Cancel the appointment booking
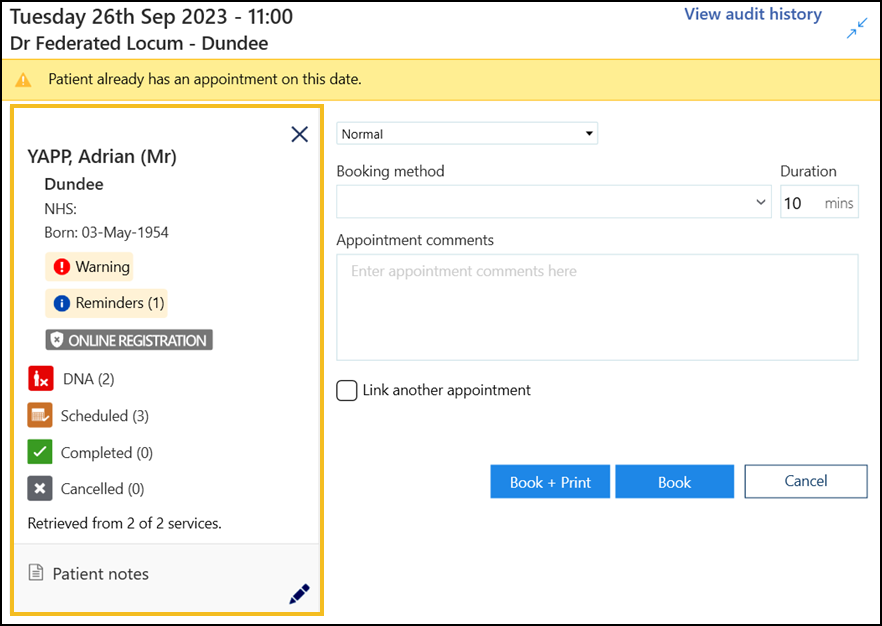This screenshot has width=882, height=626. coord(805,481)
